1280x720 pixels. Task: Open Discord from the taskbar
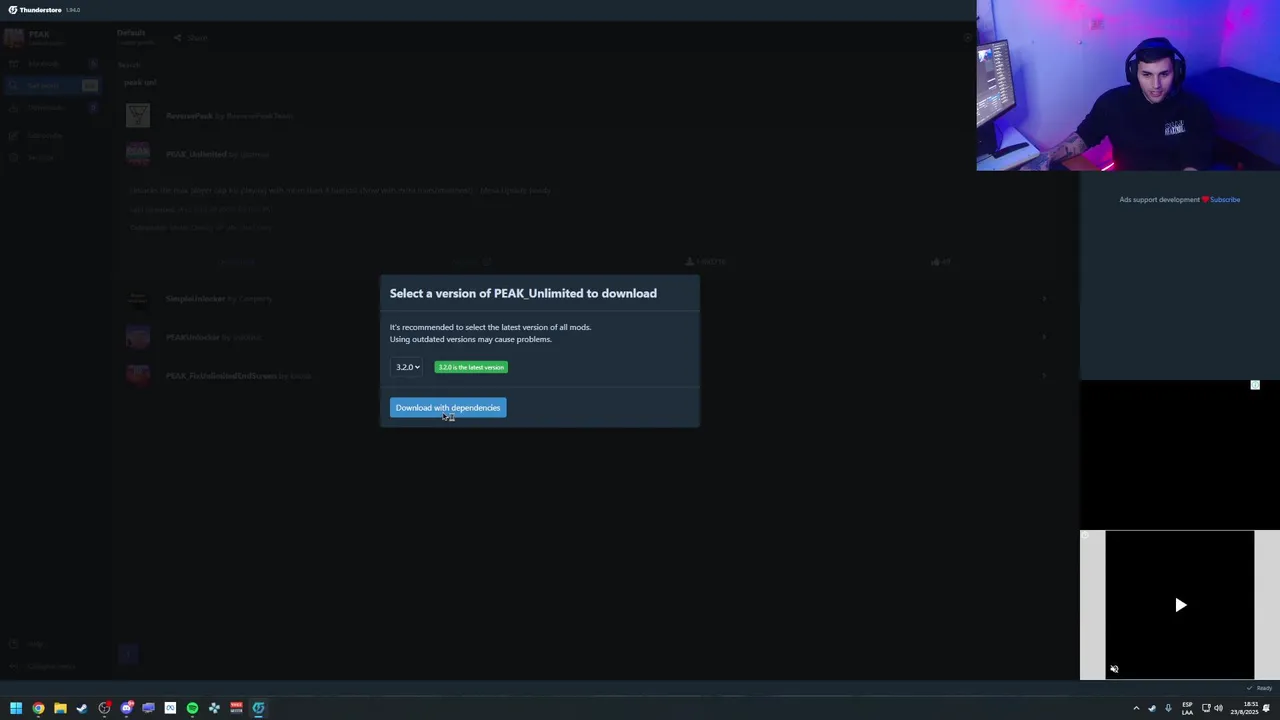click(x=126, y=708)
